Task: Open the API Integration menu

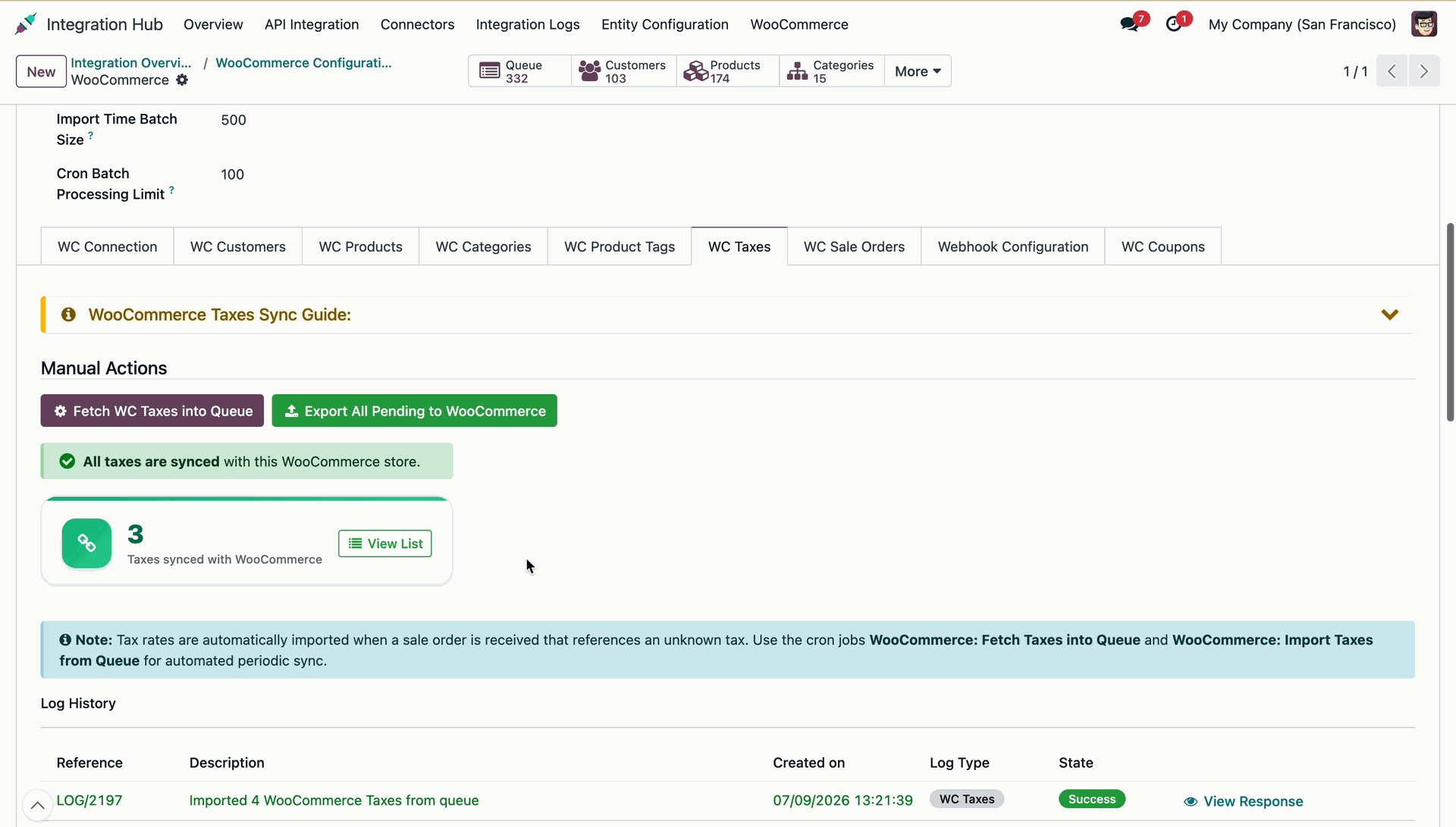Action: tap(312, 24)
